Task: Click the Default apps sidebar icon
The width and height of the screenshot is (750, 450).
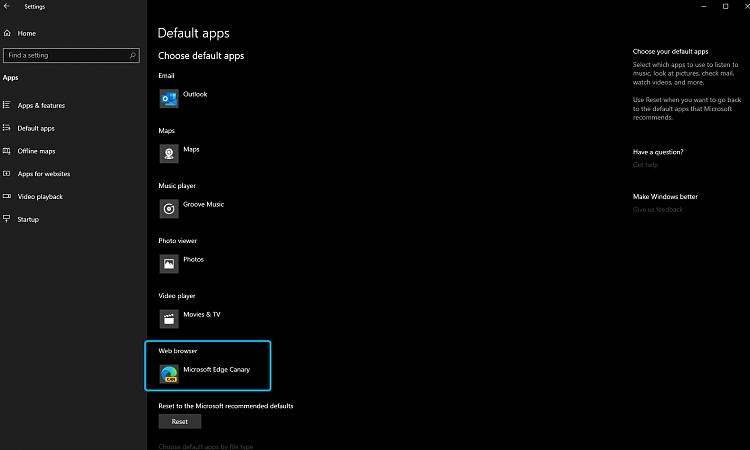Action: click(x=7, y=128)
